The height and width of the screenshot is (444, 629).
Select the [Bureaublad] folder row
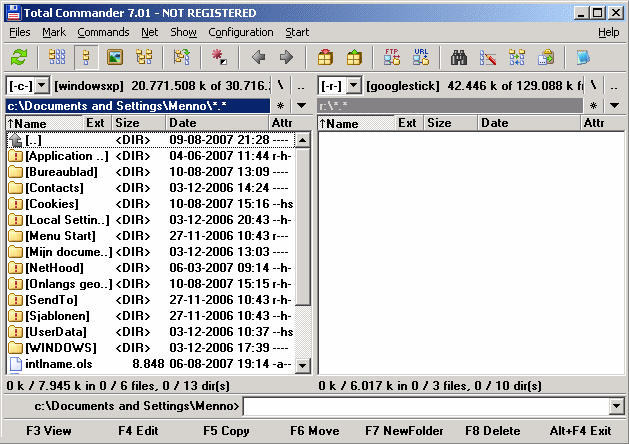click(151, 172)
